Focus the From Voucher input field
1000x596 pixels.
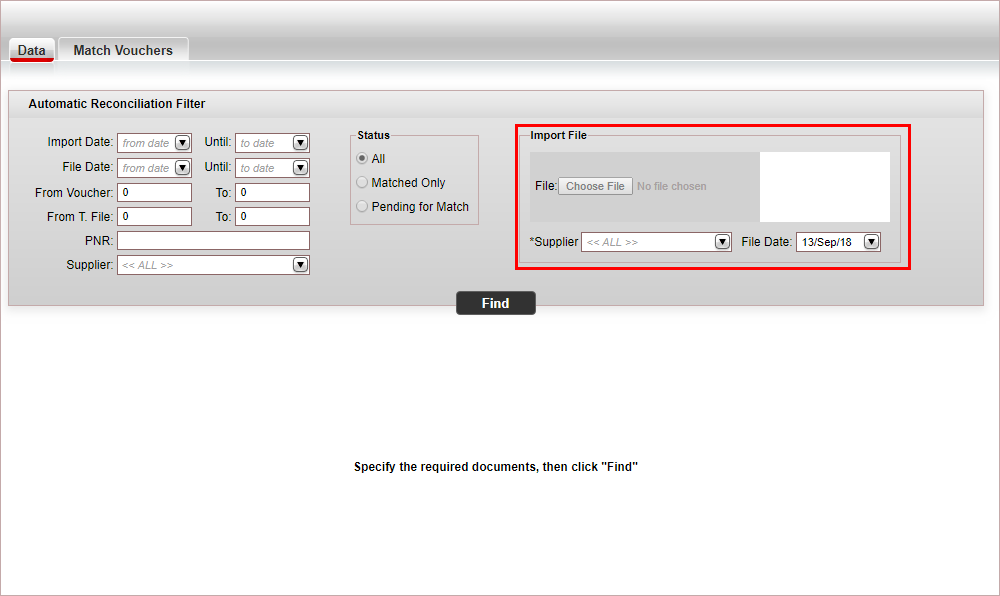pos(154,193)
